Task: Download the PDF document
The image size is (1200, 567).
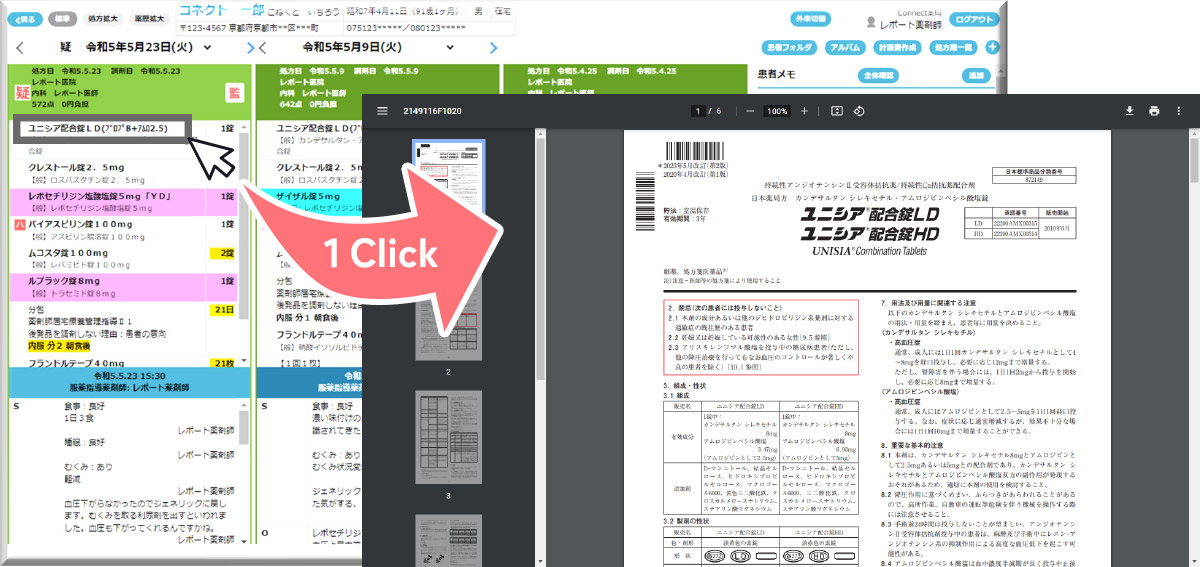Action: pyautogui.click(x=1129, y=111)
